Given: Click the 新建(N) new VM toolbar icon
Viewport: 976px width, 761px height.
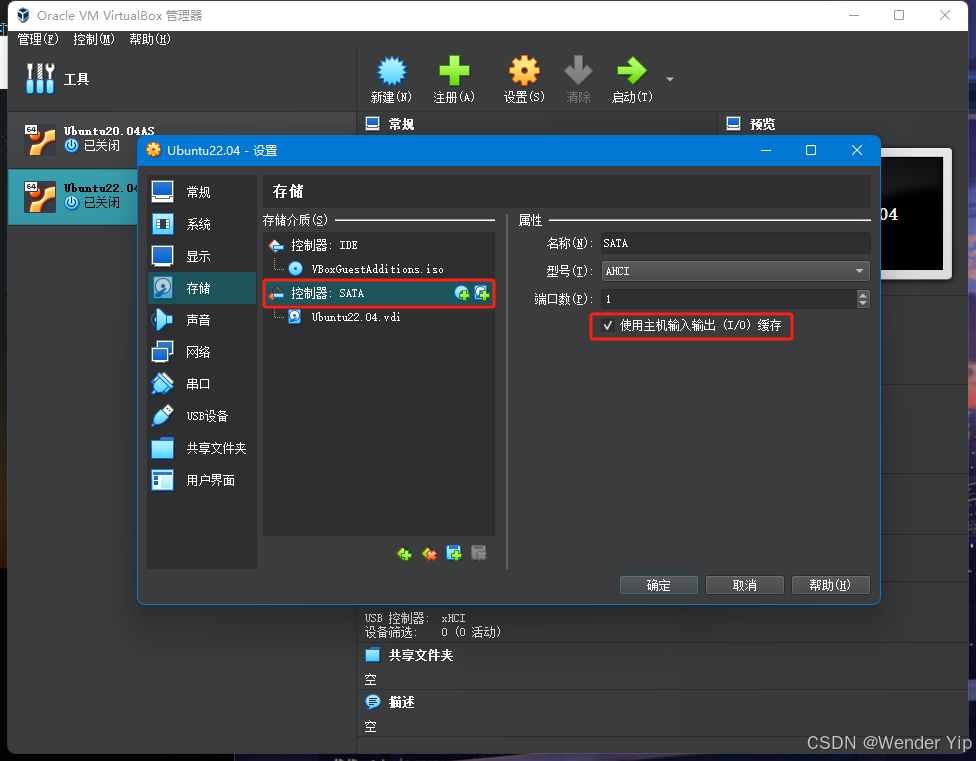Looking at the screenshot, I should click(392, 80).
